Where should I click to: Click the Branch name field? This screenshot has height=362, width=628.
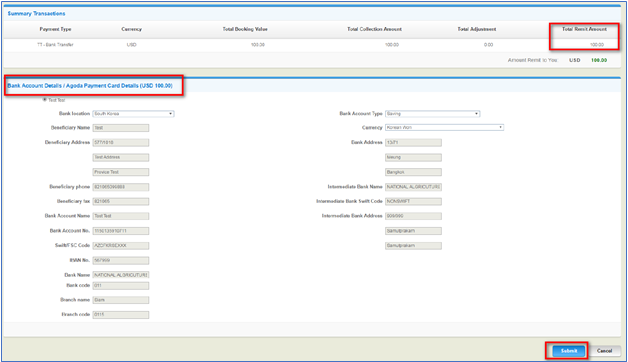click(x=121, y=300)
